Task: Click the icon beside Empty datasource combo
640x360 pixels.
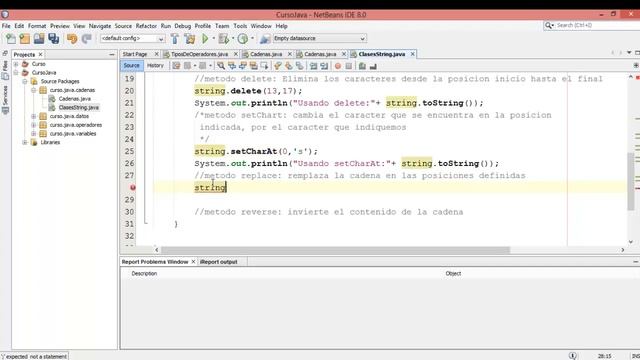Action: click(x=265, y=39)
